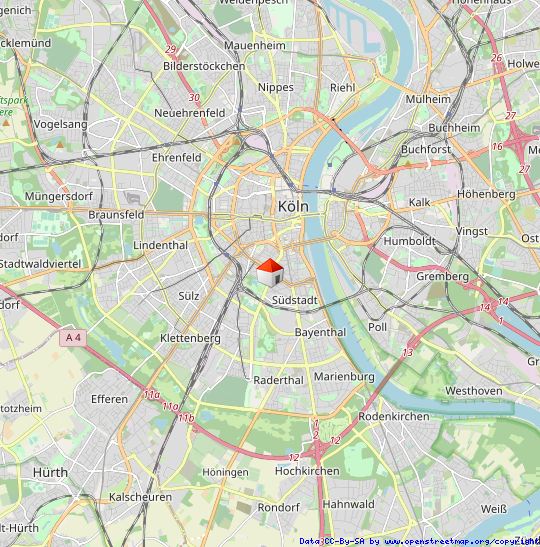Click motorway exit number 13
Viewport: 540px width, 547px height.
407,353
